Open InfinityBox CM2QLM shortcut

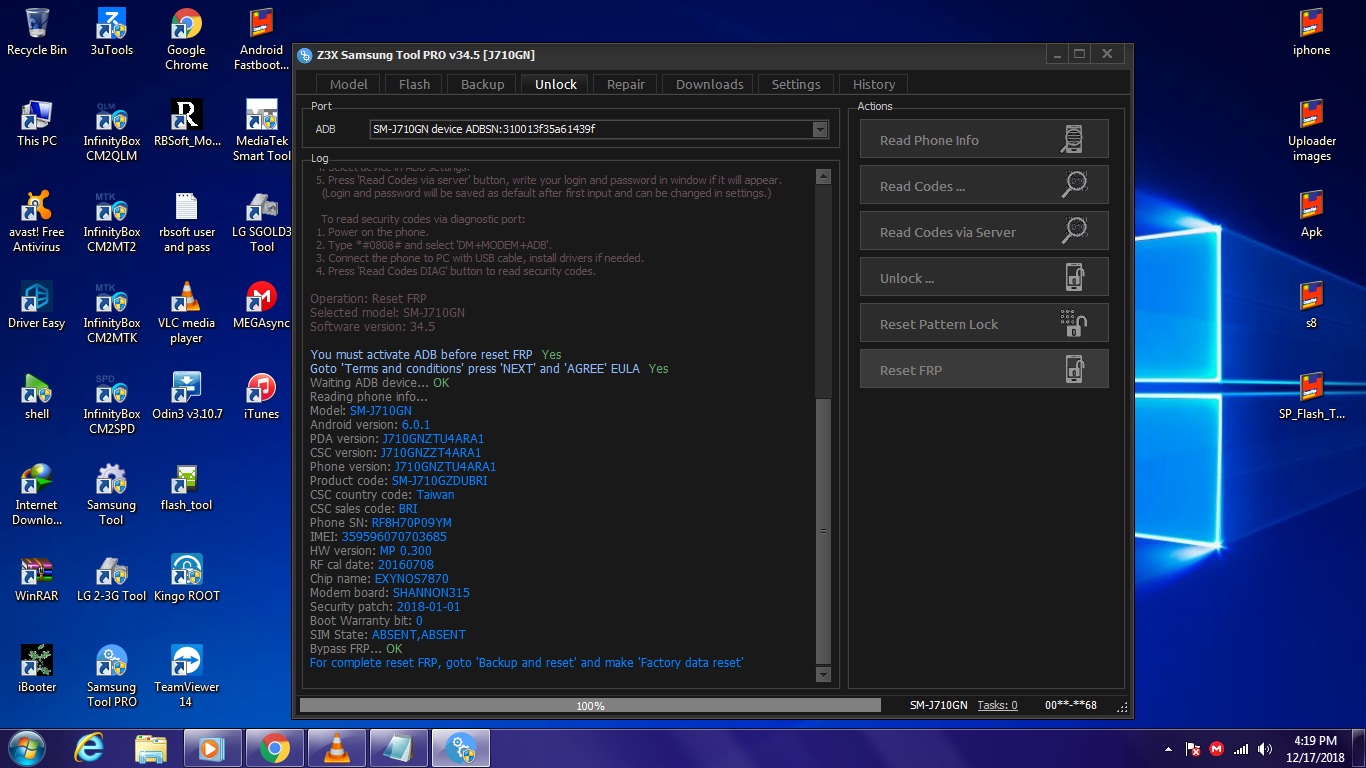pos(111,130)
